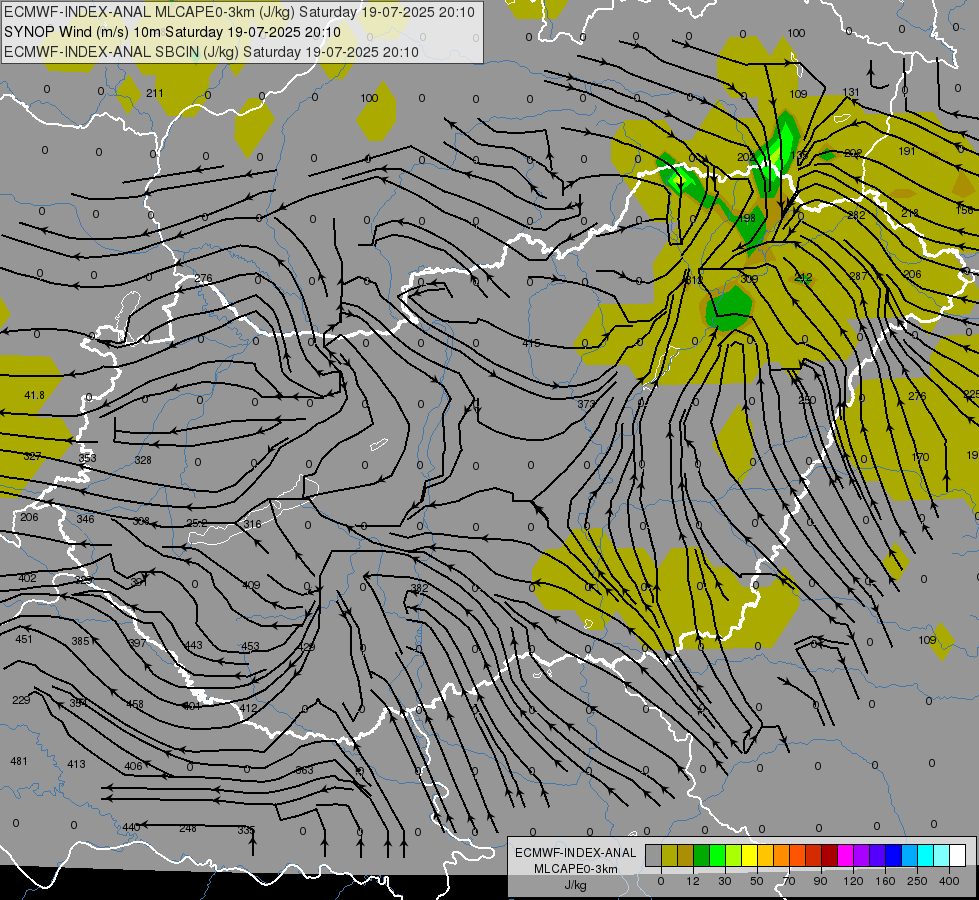Image resolution: width=979 pixels, height=900 pixels.
Task: Click the map value 481
Action: point(19,761)
